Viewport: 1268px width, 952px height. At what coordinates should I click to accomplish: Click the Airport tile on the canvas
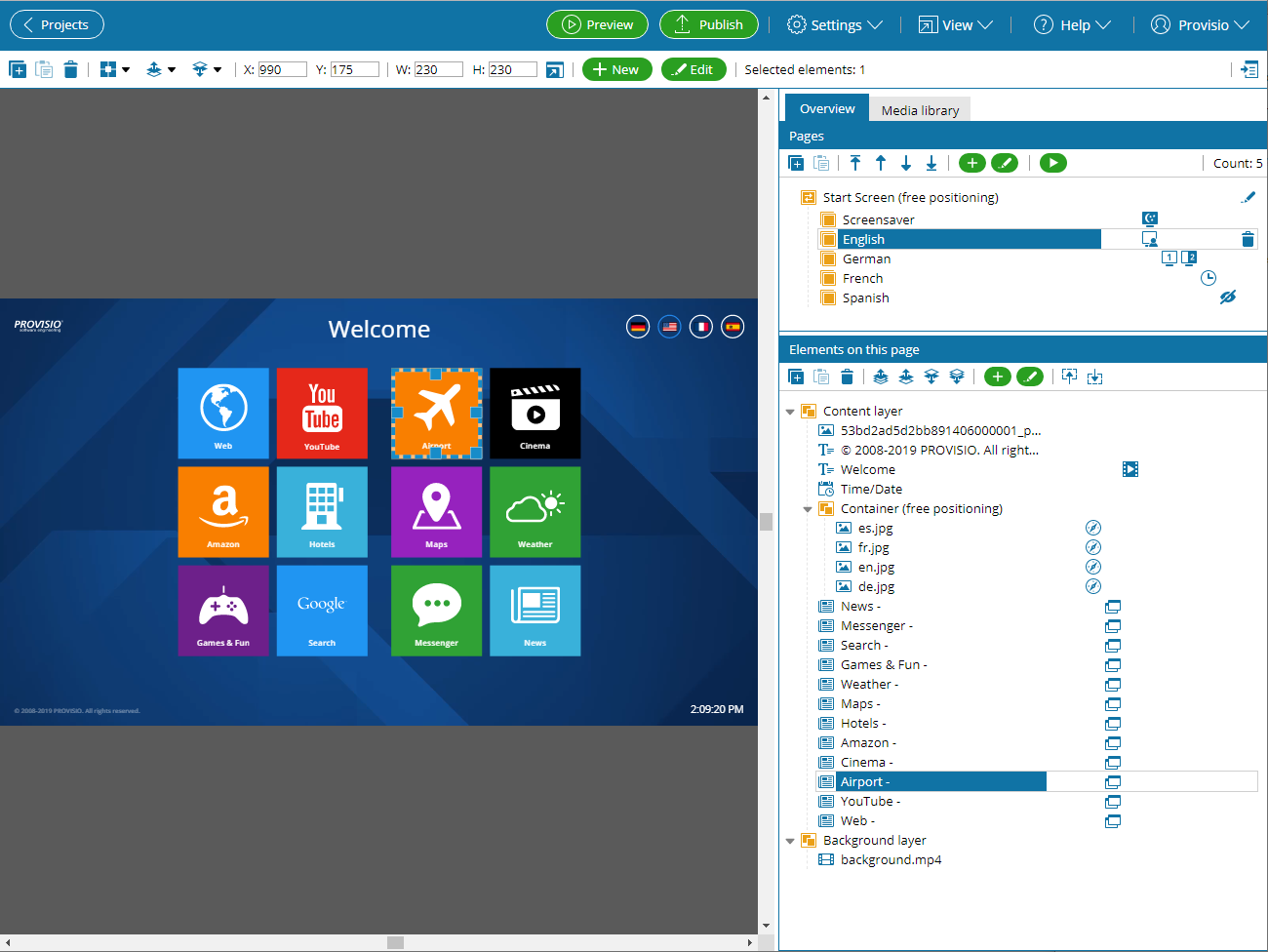[x=437, y=413]
